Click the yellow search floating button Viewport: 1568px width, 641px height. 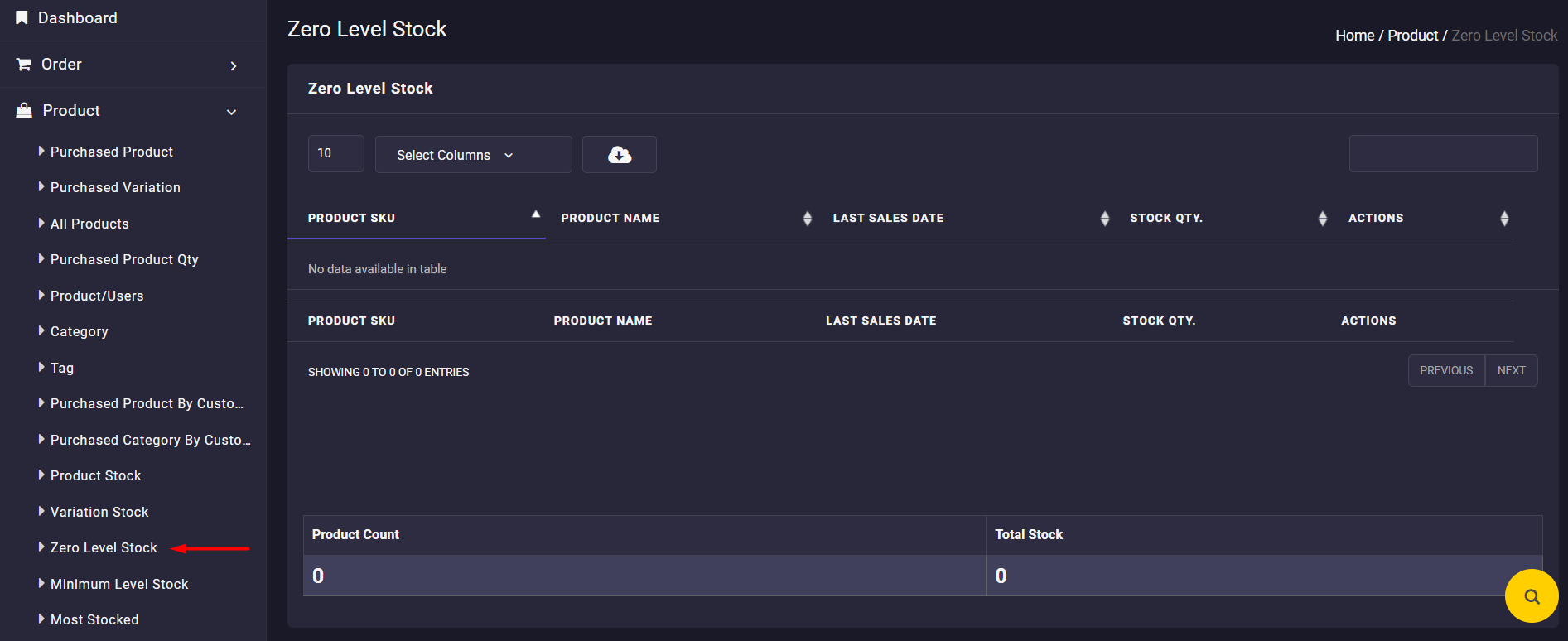click(x=1531, y=595)
